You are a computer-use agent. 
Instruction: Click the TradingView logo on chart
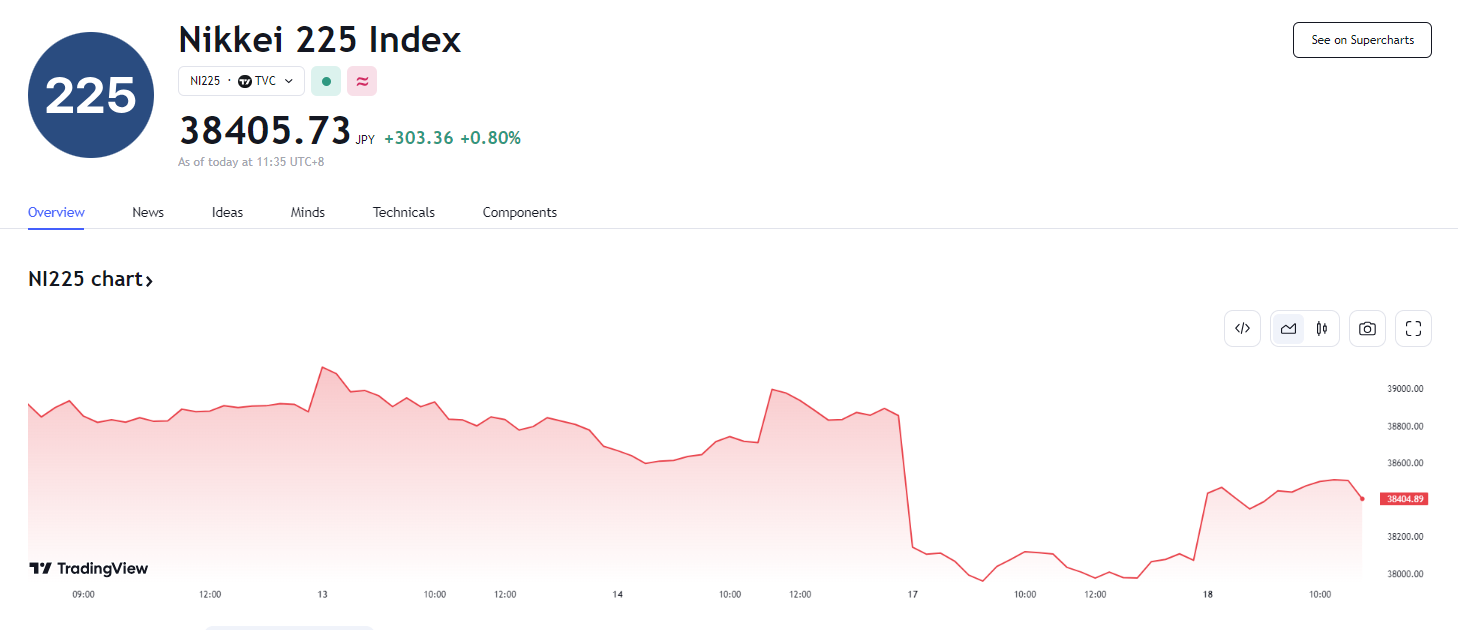(x=88, y=568)
